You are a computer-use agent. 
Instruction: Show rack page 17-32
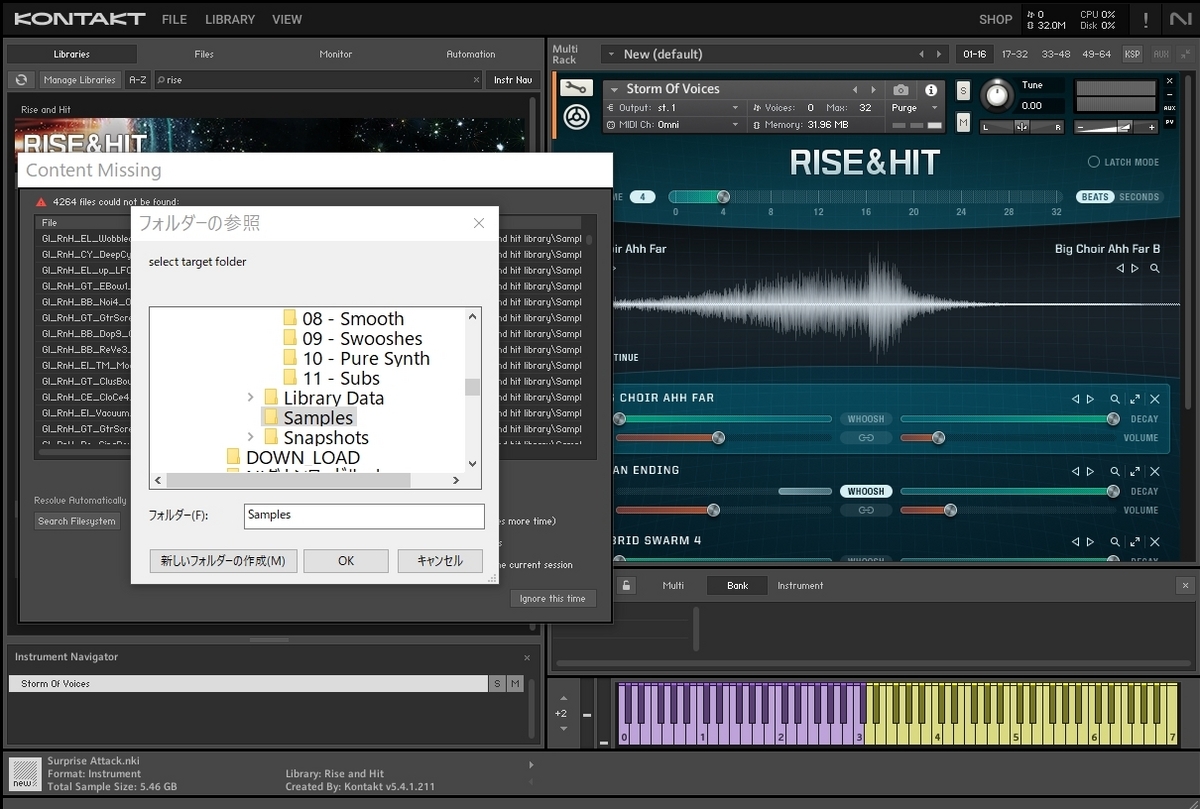tap(1015, 54)
